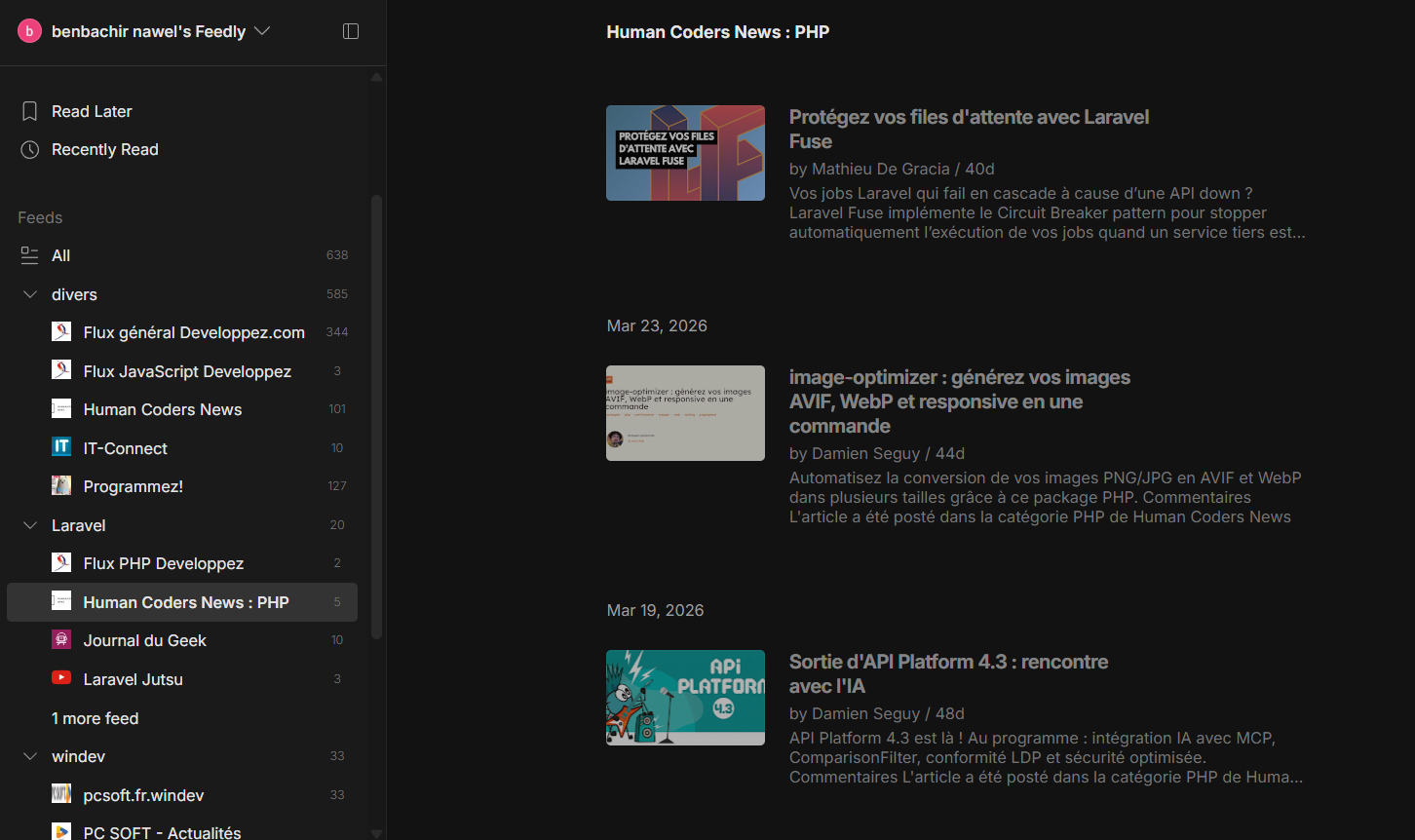Click the sidebar scrollbar thumb
The width and height of the screenshot is (1415, 840).
(x=376, y=417)
